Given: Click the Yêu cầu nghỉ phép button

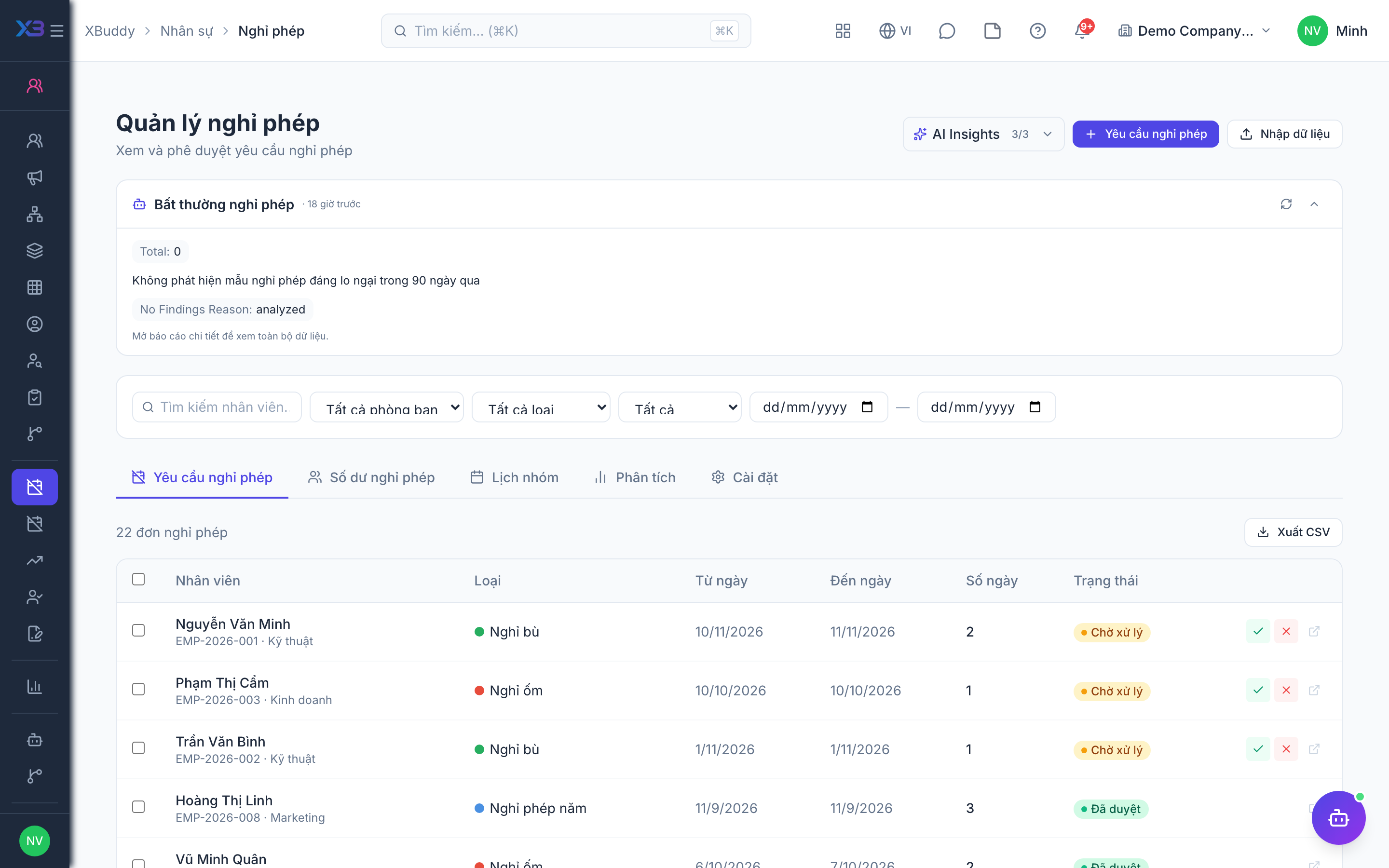Looking at the screenshot, I should click(1145, 135).
